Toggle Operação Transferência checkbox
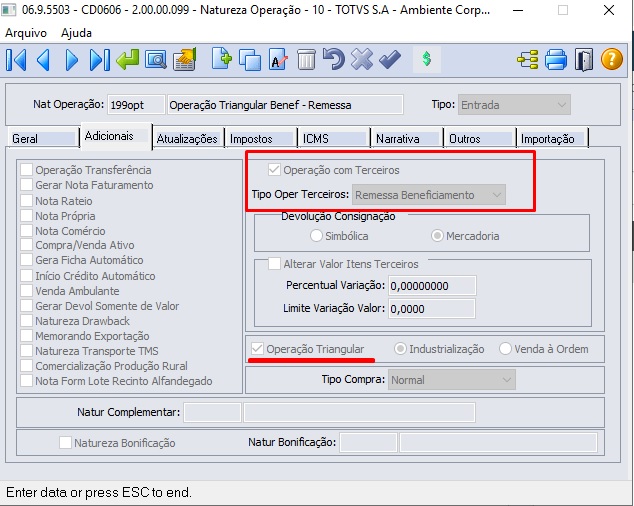This screenshot has width=634, height=506. click(27, 170)
